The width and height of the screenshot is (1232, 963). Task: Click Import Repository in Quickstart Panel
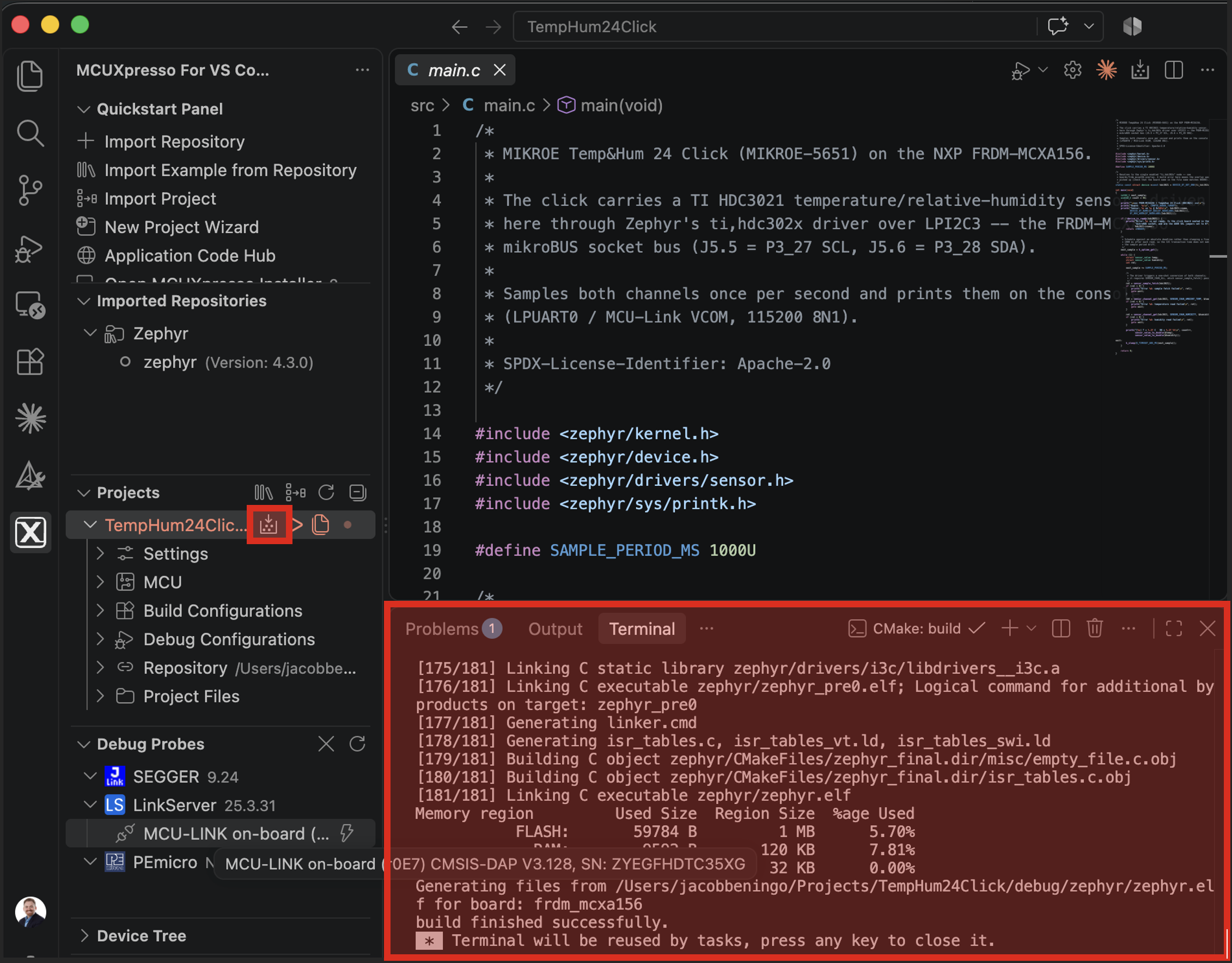[x=174, y=141]
